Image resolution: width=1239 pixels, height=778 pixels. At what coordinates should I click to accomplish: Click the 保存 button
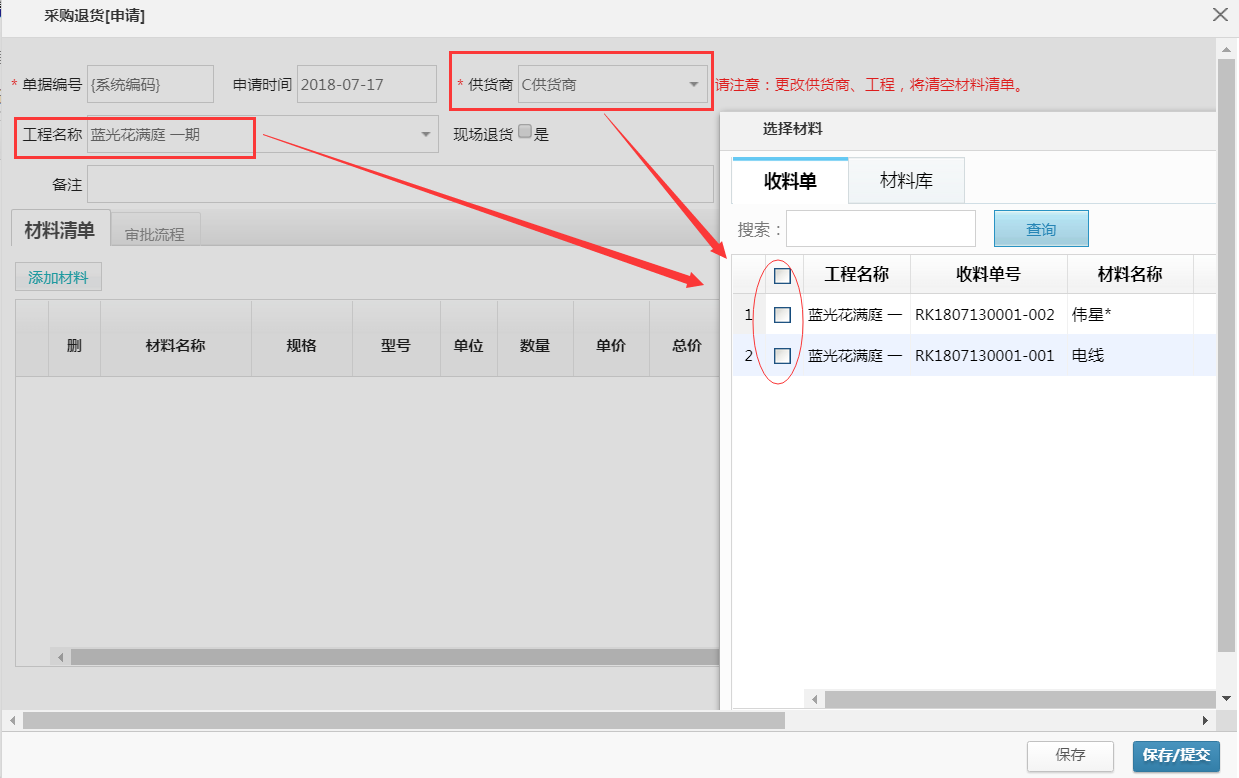click(1070, 755)
